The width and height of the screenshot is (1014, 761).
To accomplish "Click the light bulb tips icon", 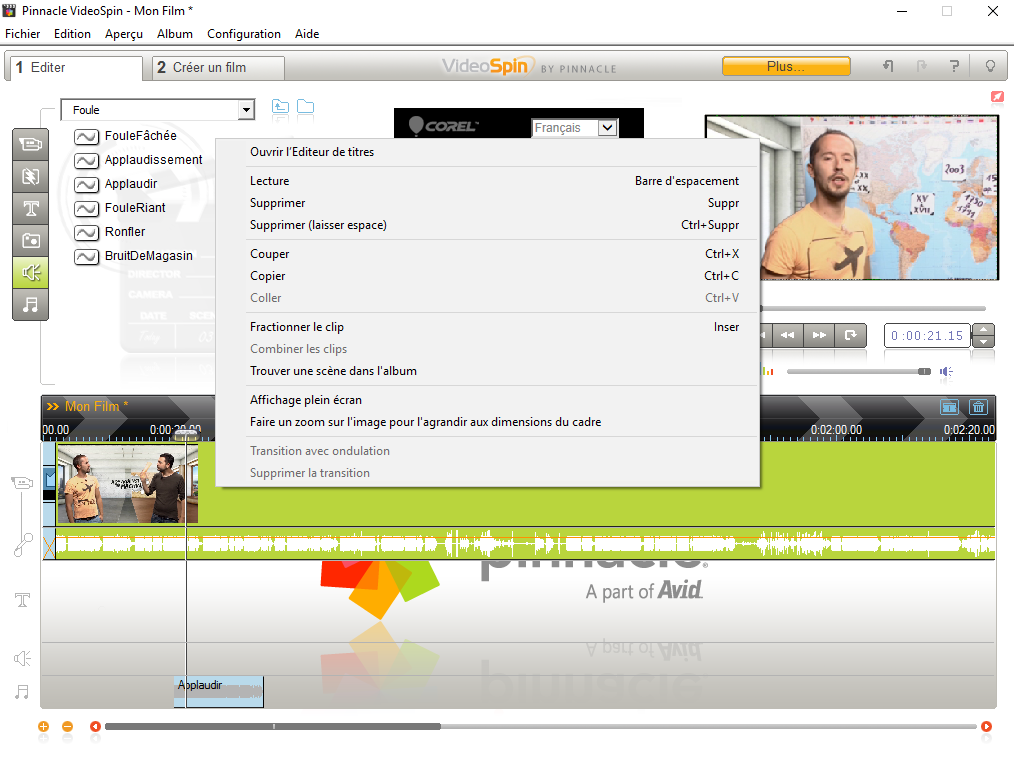I will pyautogui.click(x=989, y=66).
